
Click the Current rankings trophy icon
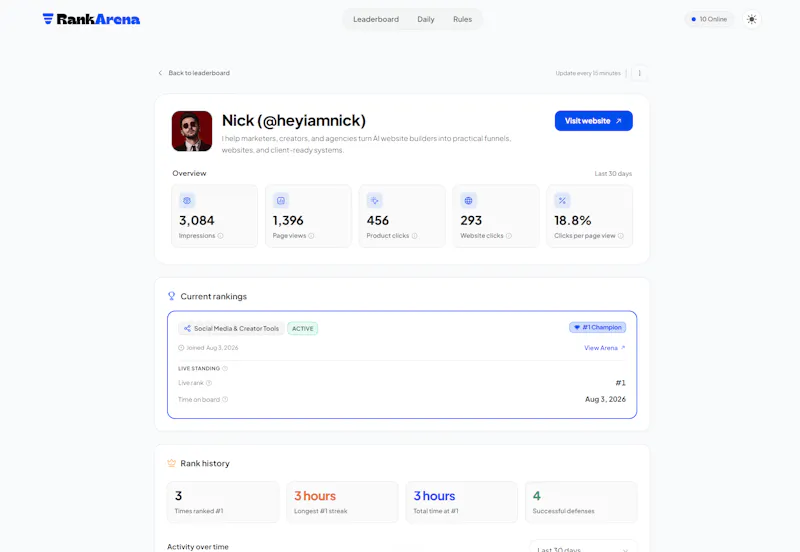coord(171,296)
